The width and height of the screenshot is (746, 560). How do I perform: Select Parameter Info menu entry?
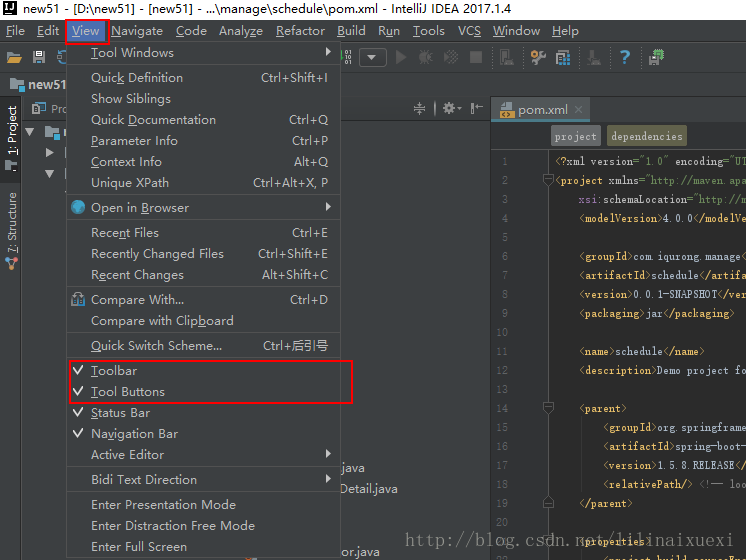click(x=204, y=140)
